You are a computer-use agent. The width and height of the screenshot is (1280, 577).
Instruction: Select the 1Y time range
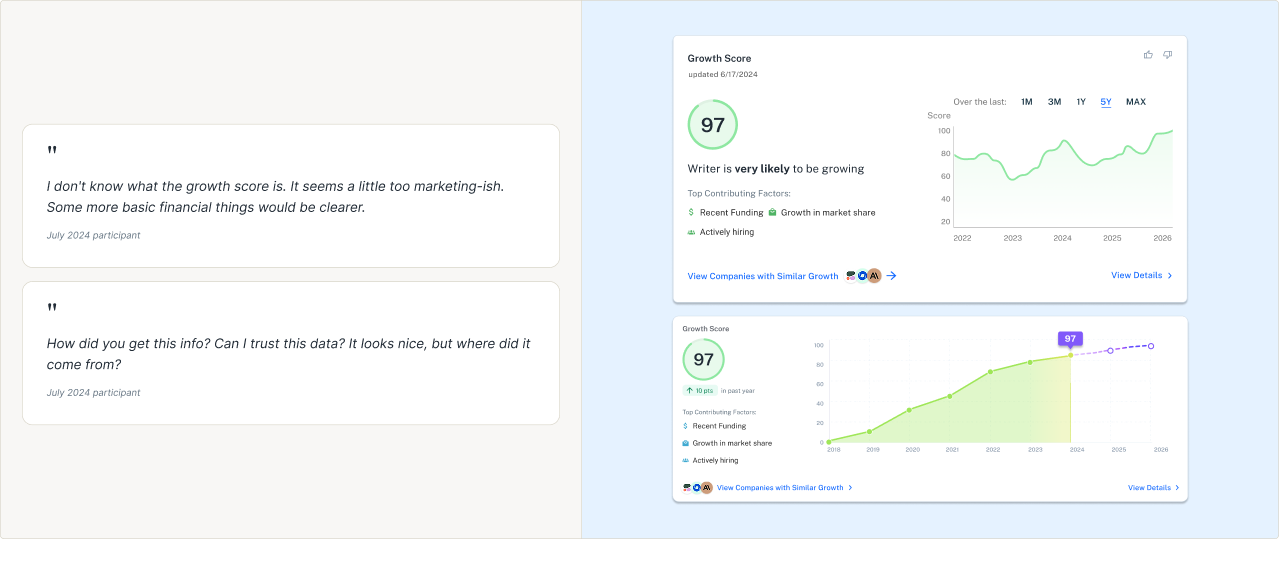[x=1081, y=102]
